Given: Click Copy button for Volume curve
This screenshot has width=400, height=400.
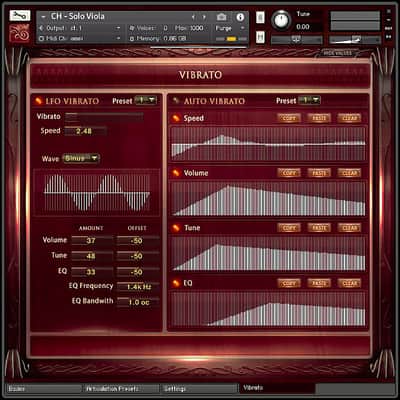Looking at the screenshot, I should coord(289,173).
